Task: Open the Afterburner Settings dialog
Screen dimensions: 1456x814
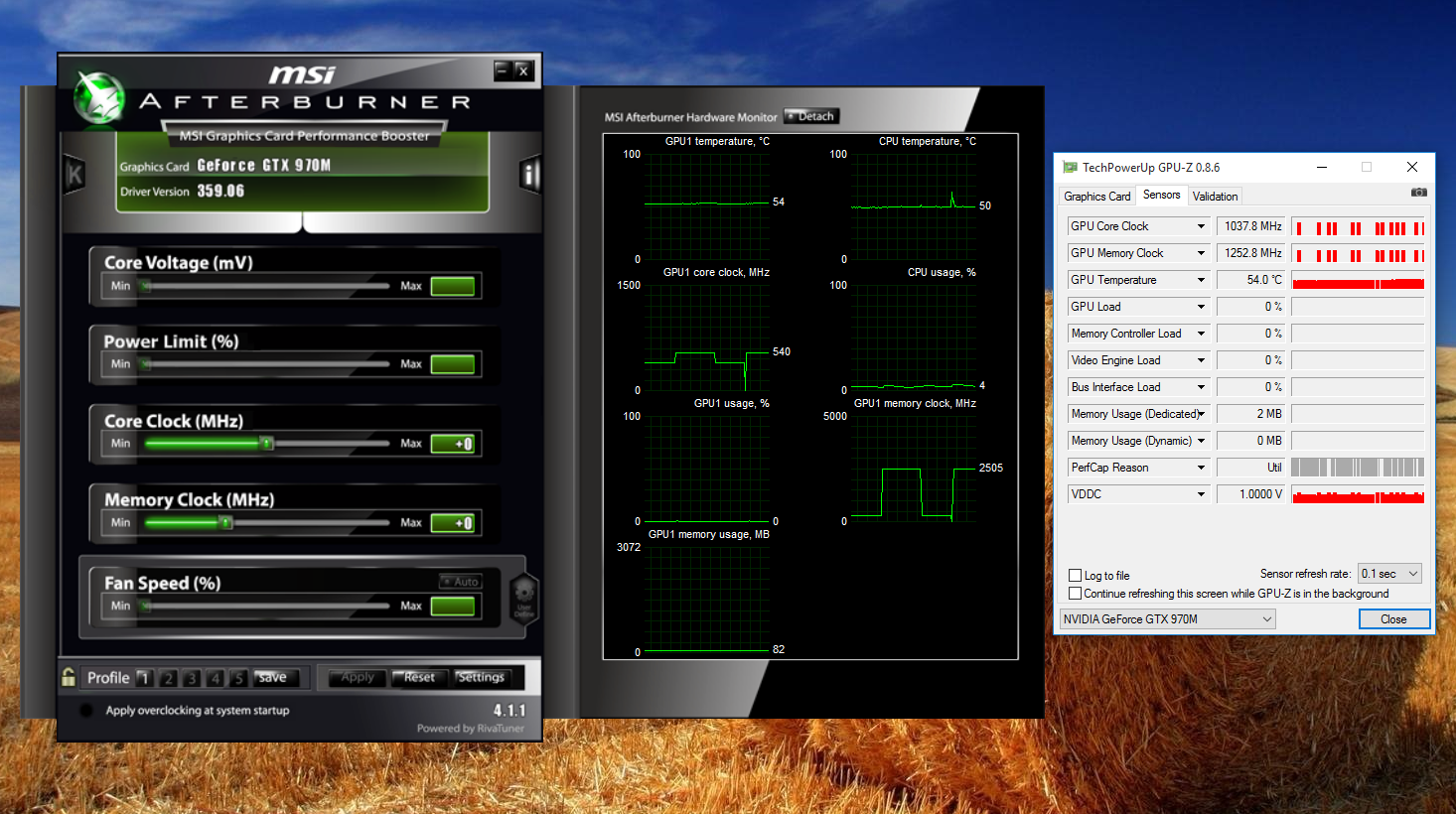Action: [x=482, y=677]
